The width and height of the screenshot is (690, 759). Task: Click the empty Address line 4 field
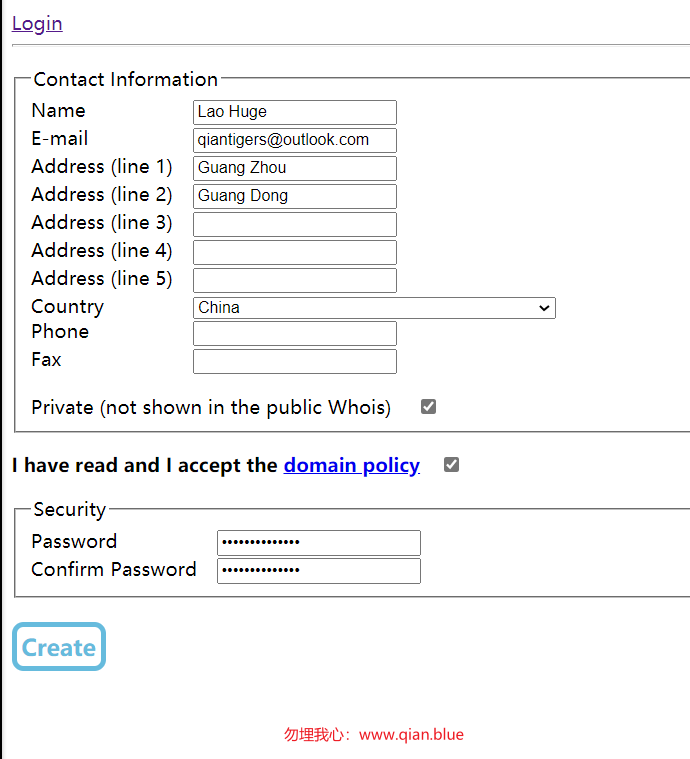(x=295, y=252)
